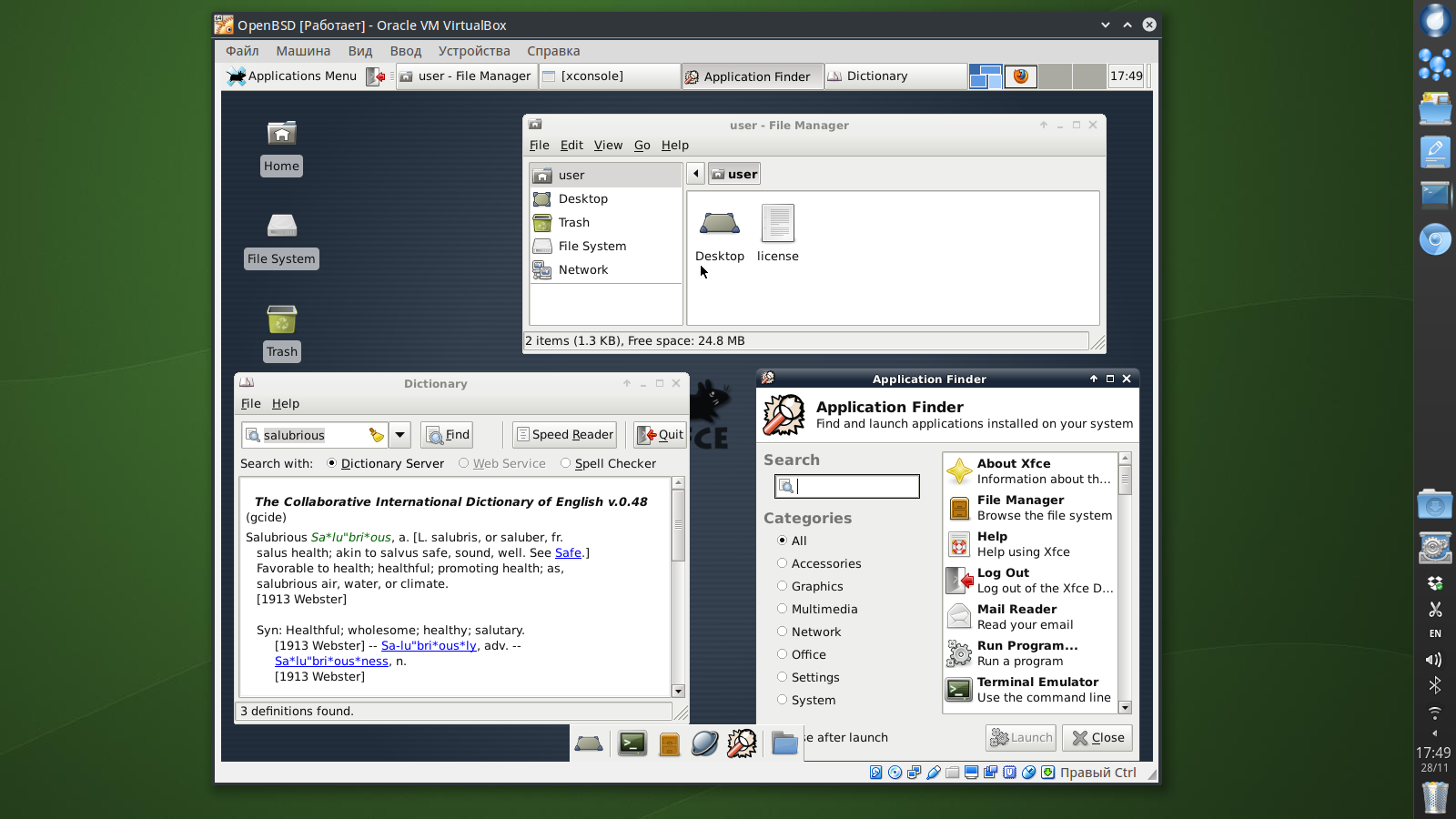Click the Terminal Emulator icon in Application Finder
The height and width of the screenshot is (819, 1456).
959,690
